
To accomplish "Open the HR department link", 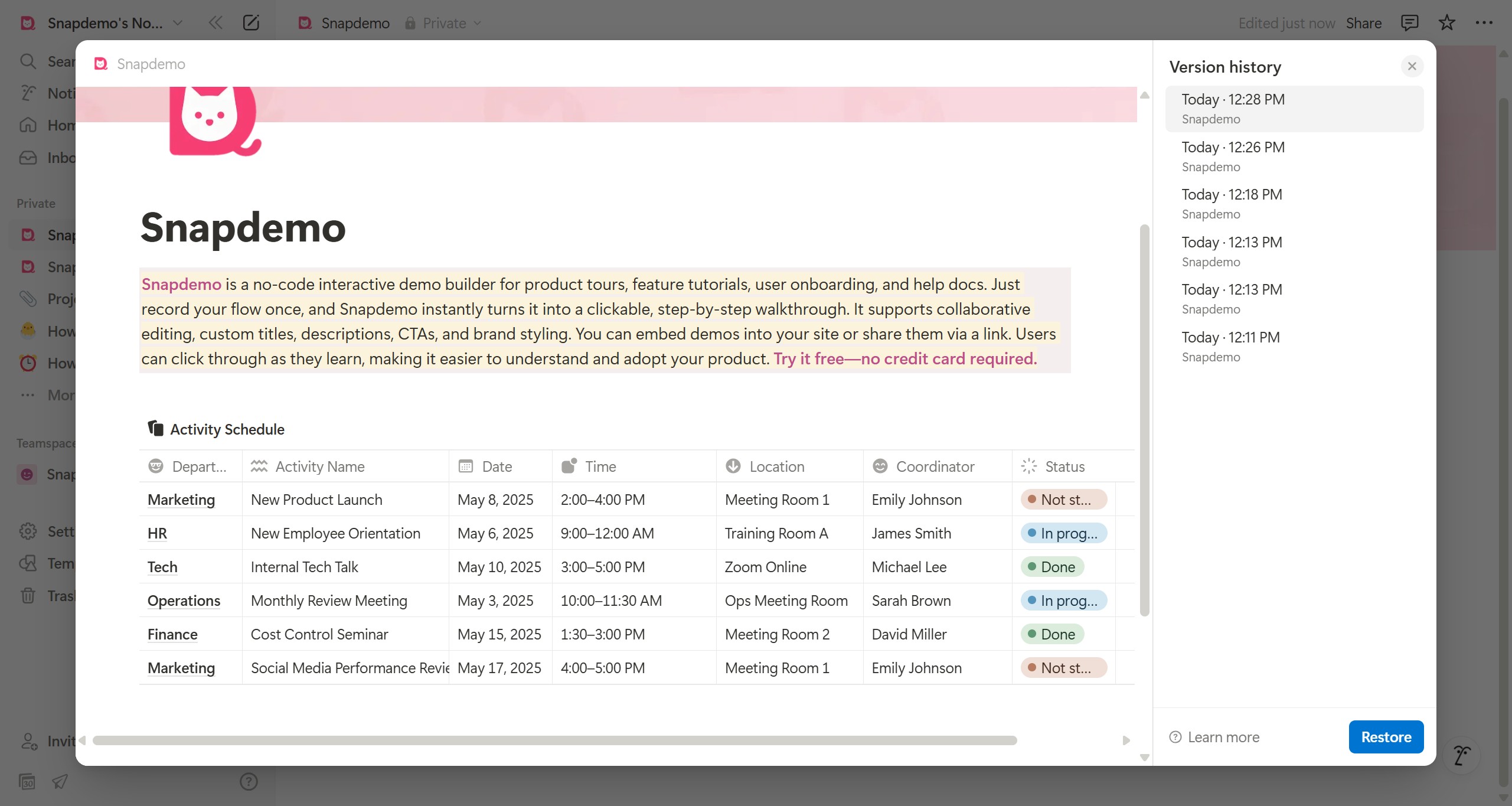I will pos(157,533).
